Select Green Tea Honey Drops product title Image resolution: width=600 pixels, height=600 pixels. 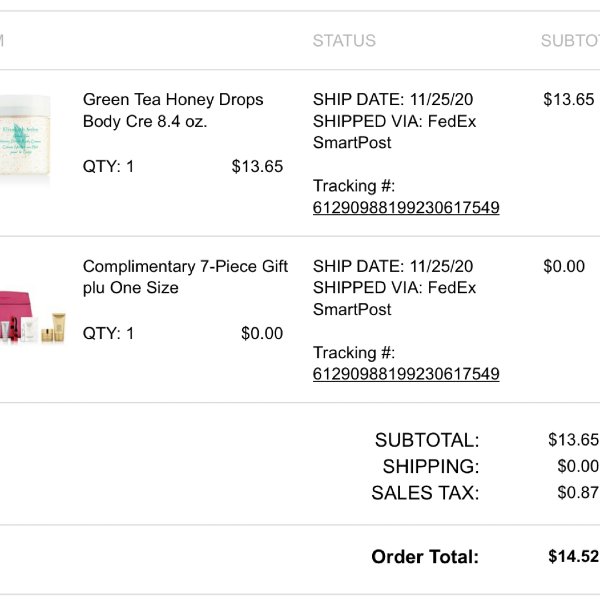173,110
